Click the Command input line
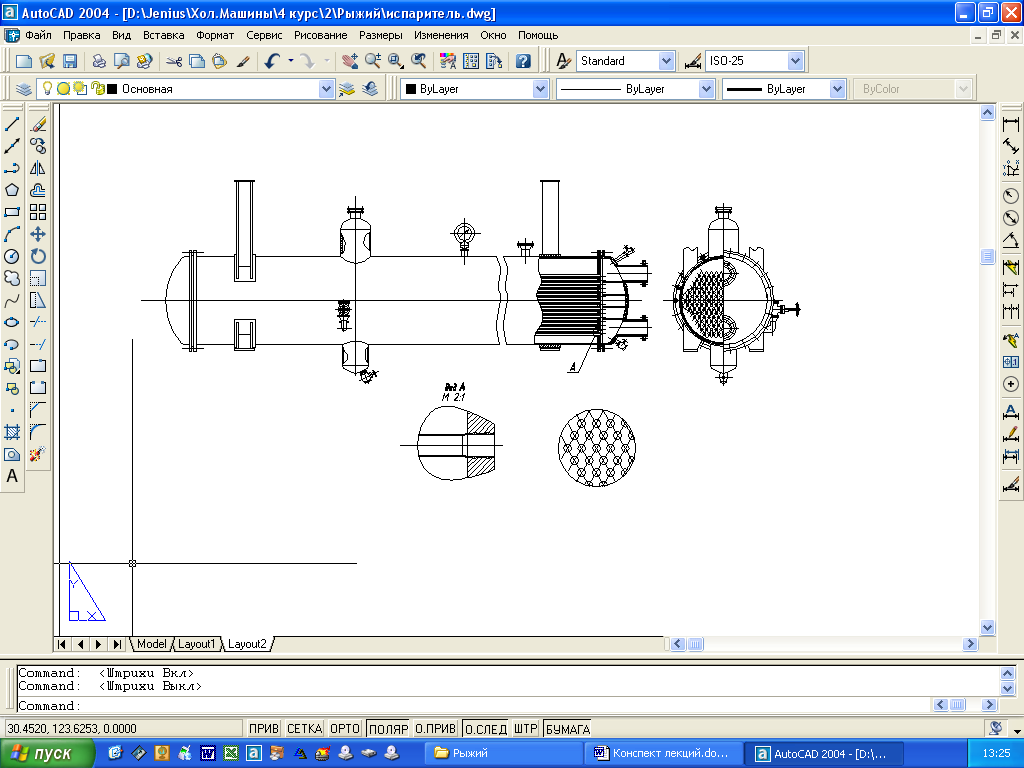Screen dimensions: 1024x768 473,705
